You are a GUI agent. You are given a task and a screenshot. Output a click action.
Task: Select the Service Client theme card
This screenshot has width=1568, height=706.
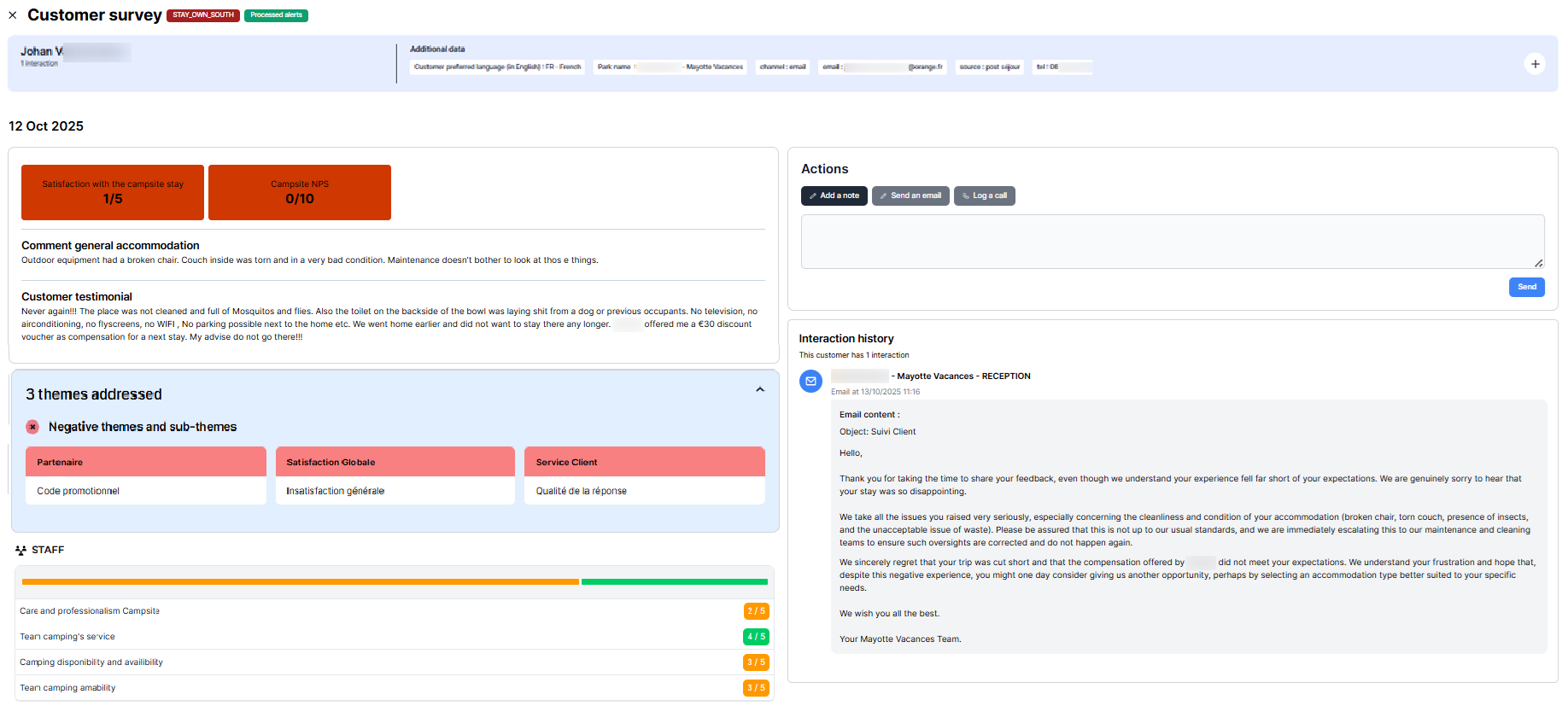tap(644, 476)
